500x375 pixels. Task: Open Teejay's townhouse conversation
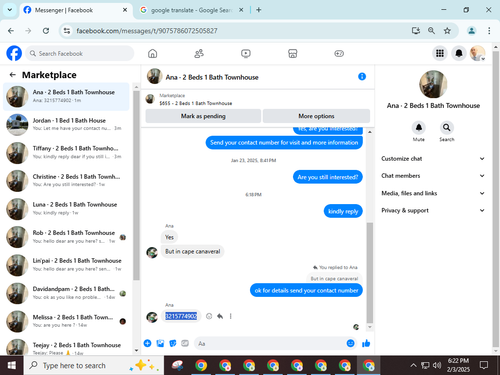coord(66,346)
